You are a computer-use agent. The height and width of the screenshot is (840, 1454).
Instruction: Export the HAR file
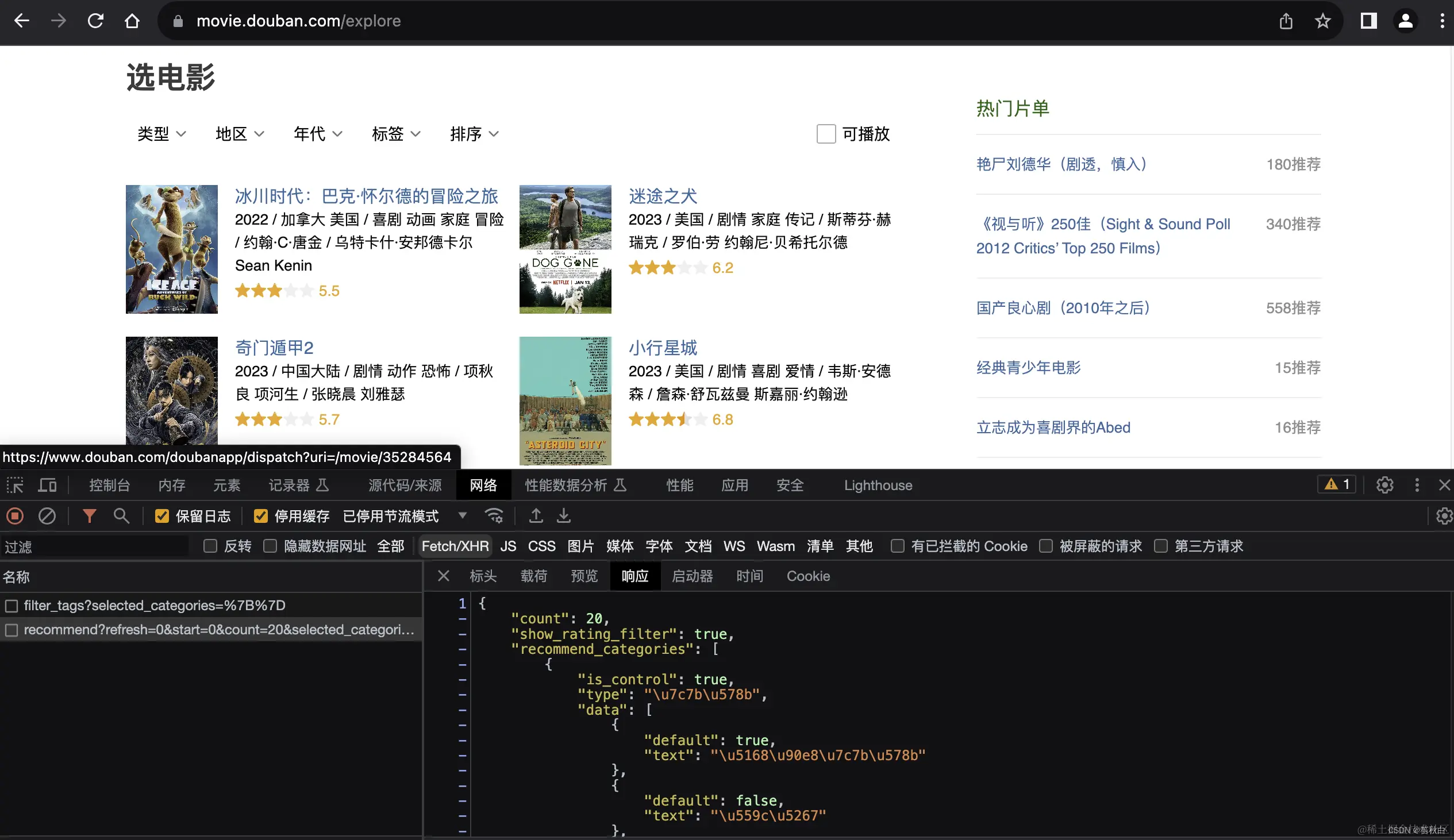pyautogui.click(x=564, y=516)
